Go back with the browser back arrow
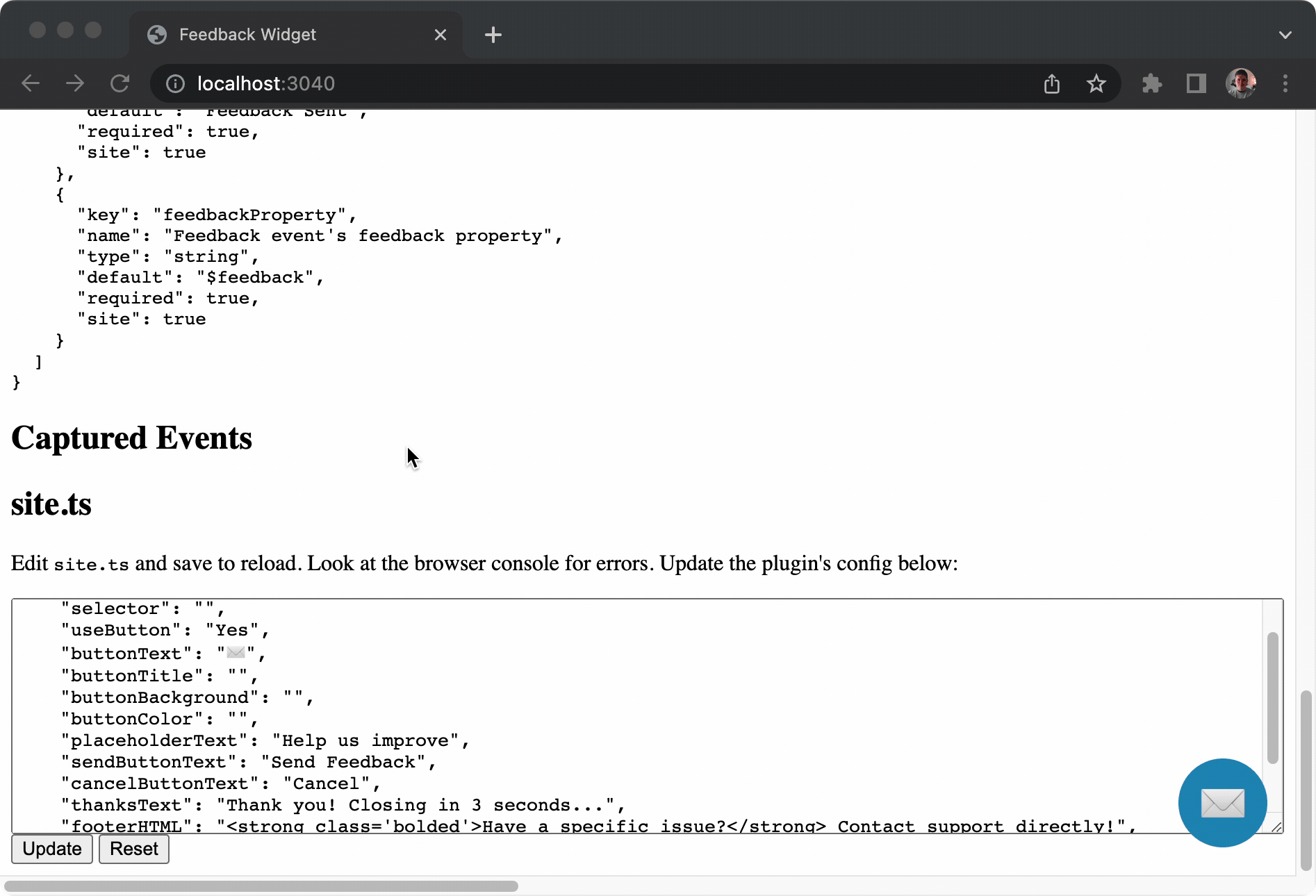The height and width of the screenshot is (896, 1316). [31, 83]
